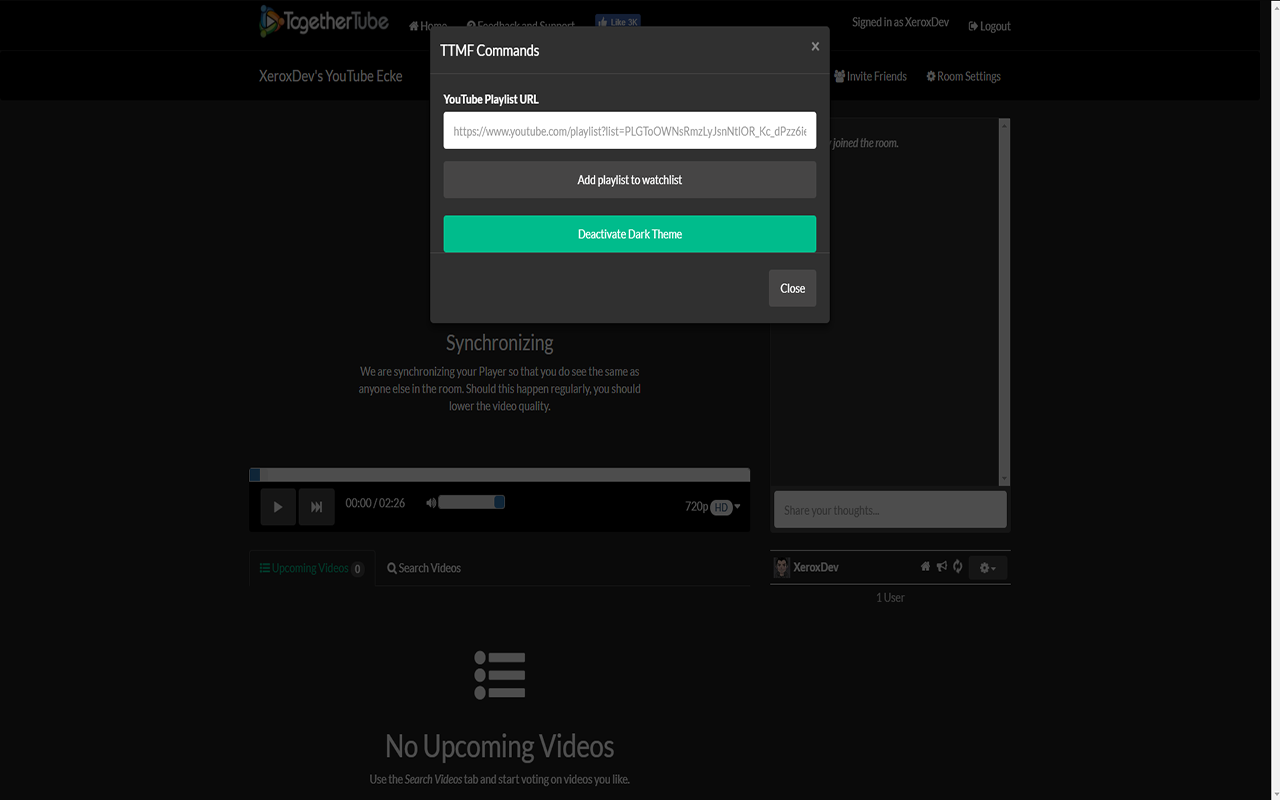Open the Home link in the header
This screenshot has height=800, width=1280.
click(x=428, y=26)
